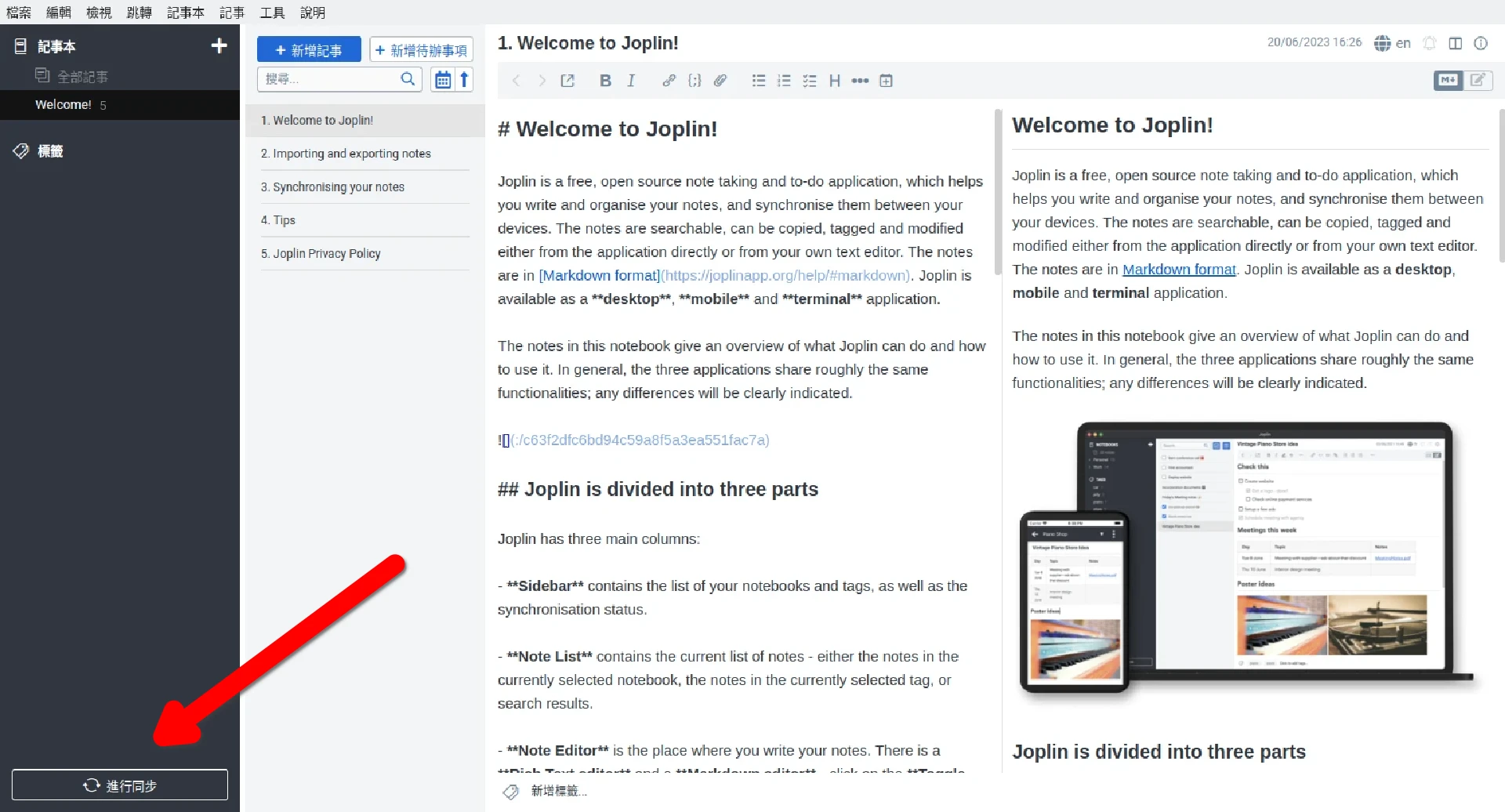This screenshot has width=1505, height=812.
Task: Insert a checkbox list from the toolbar
Action: 810,81
